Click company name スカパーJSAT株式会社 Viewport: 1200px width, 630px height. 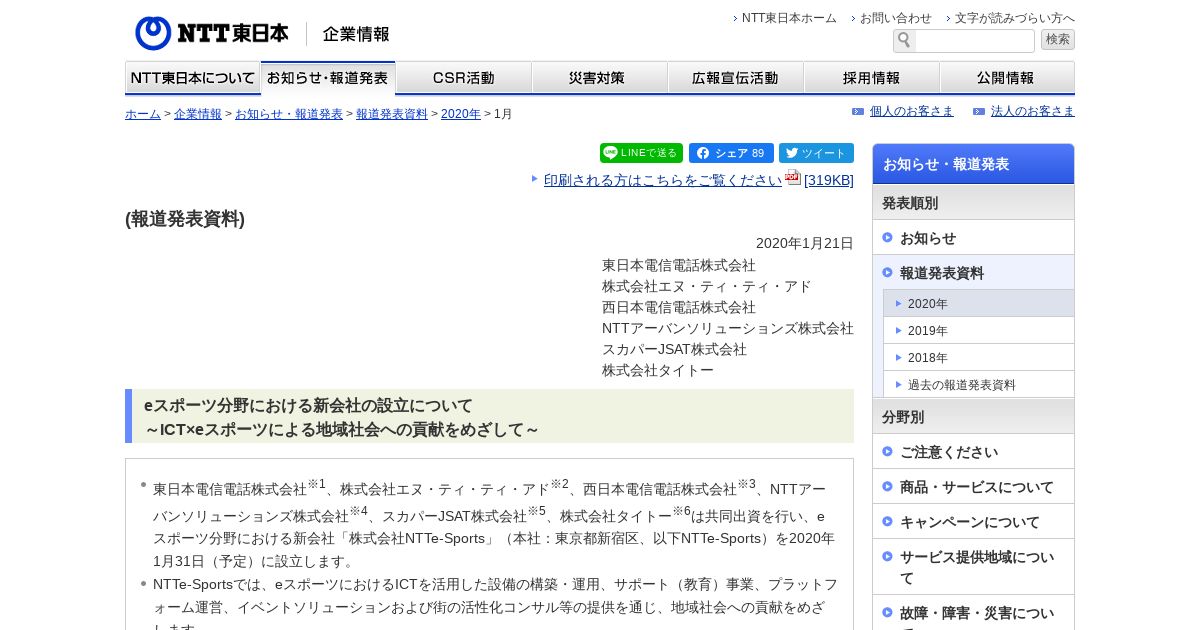coord(674,349)
